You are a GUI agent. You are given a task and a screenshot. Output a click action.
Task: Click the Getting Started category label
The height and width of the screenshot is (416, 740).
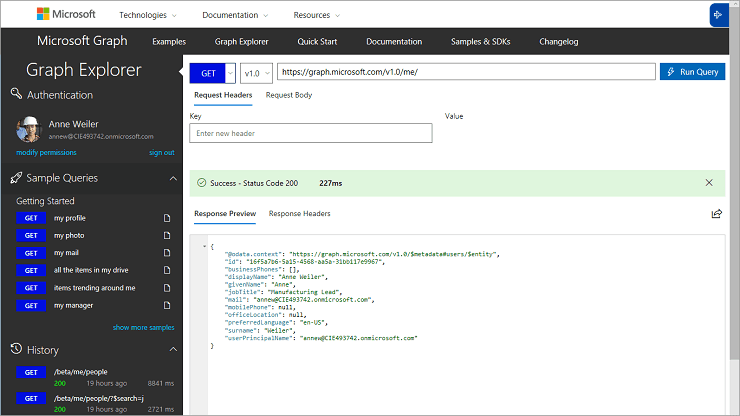[x=45, y=201]
